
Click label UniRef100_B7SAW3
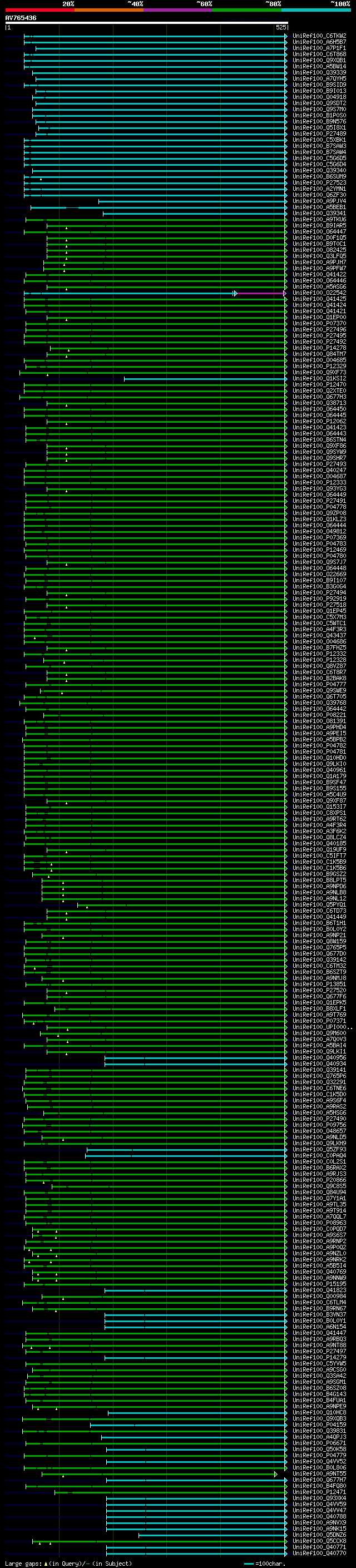(x=319, y=146)
